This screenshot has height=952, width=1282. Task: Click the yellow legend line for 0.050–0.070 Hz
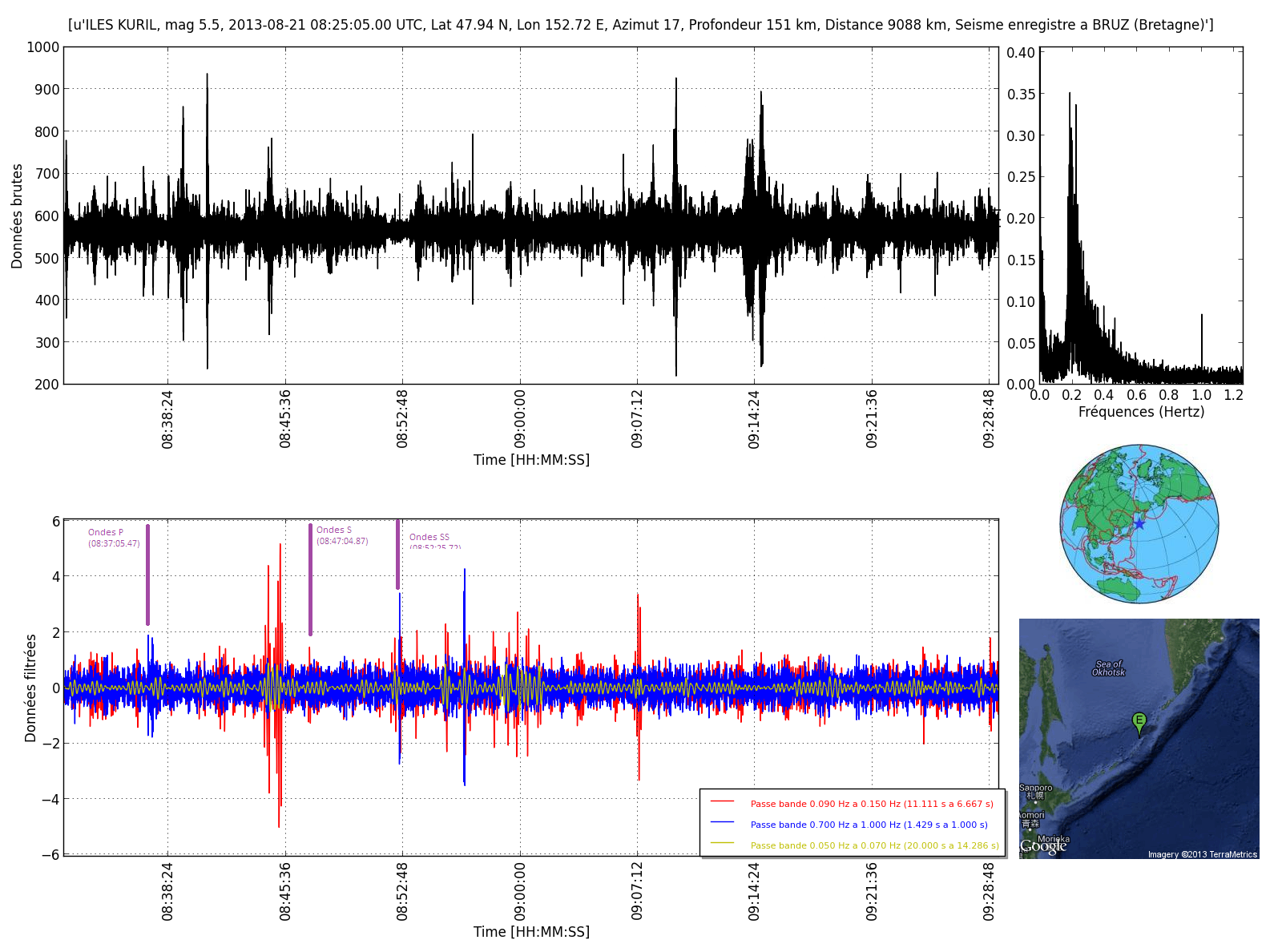point(722,843)
